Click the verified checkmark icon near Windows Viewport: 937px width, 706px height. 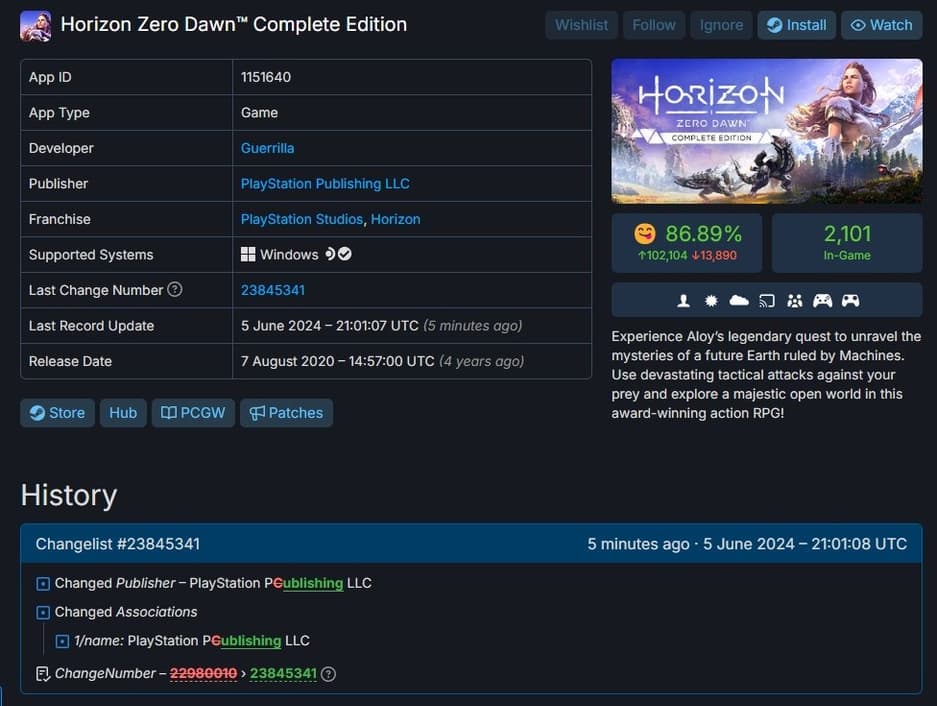pyautogui.click(x=345, y=254)
